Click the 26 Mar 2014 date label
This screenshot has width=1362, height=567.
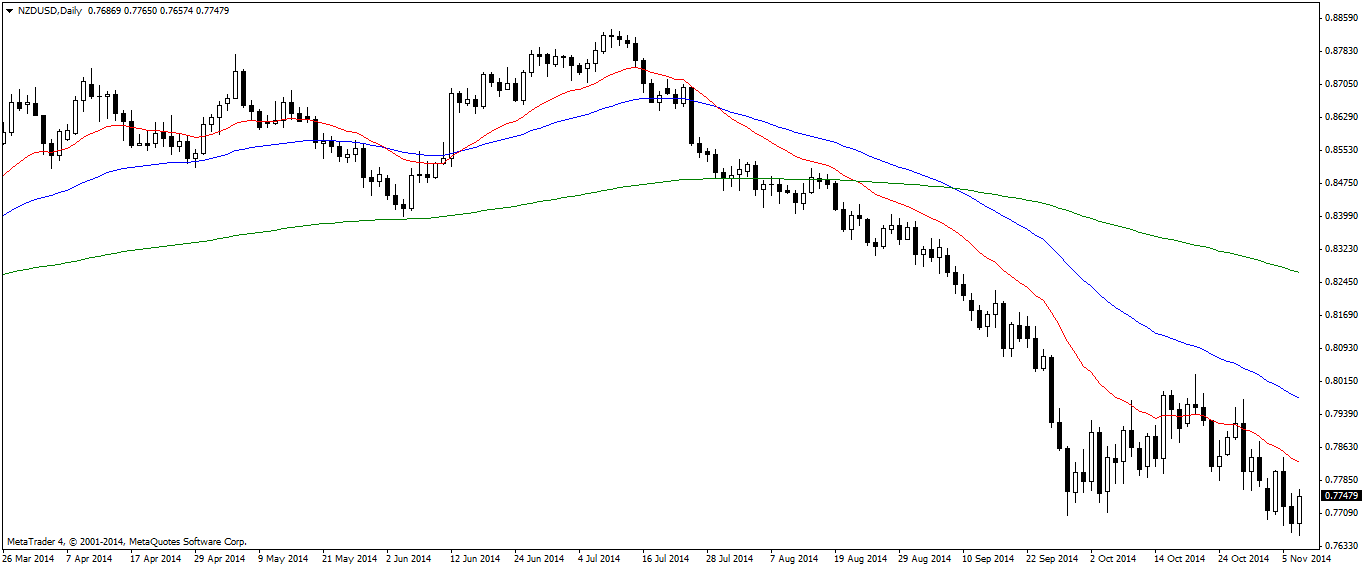pos(28,559)
